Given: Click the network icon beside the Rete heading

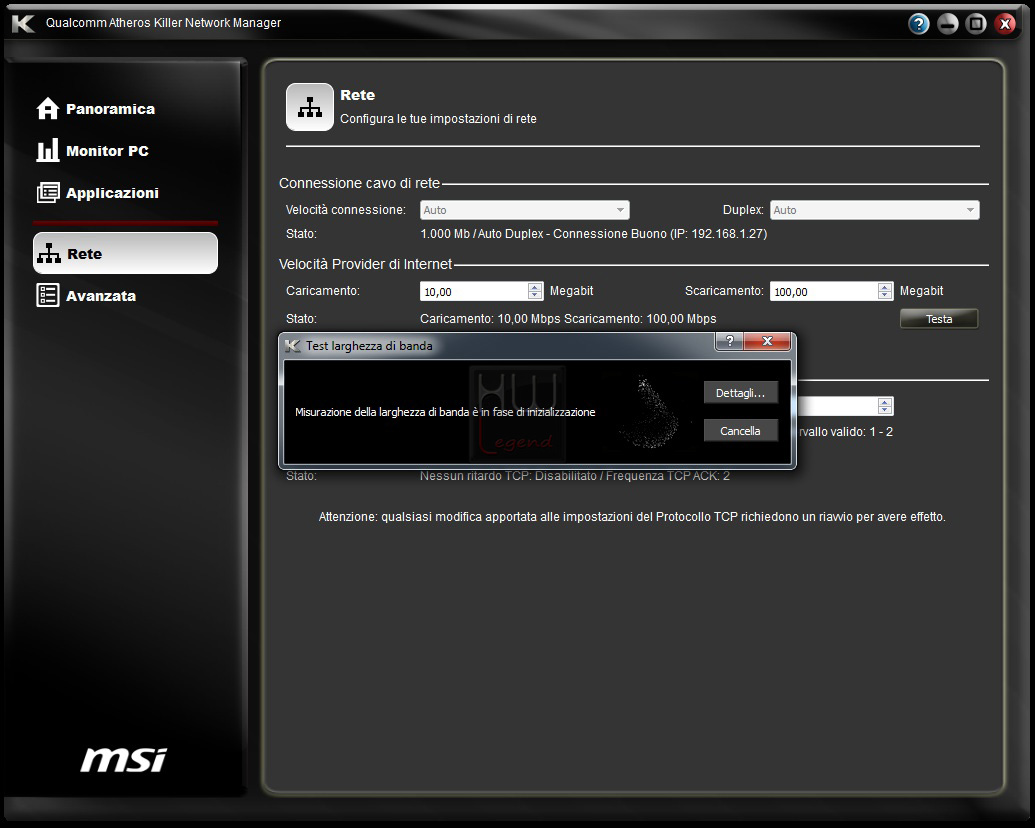Looking at the screenshot, I should point(310,107).
